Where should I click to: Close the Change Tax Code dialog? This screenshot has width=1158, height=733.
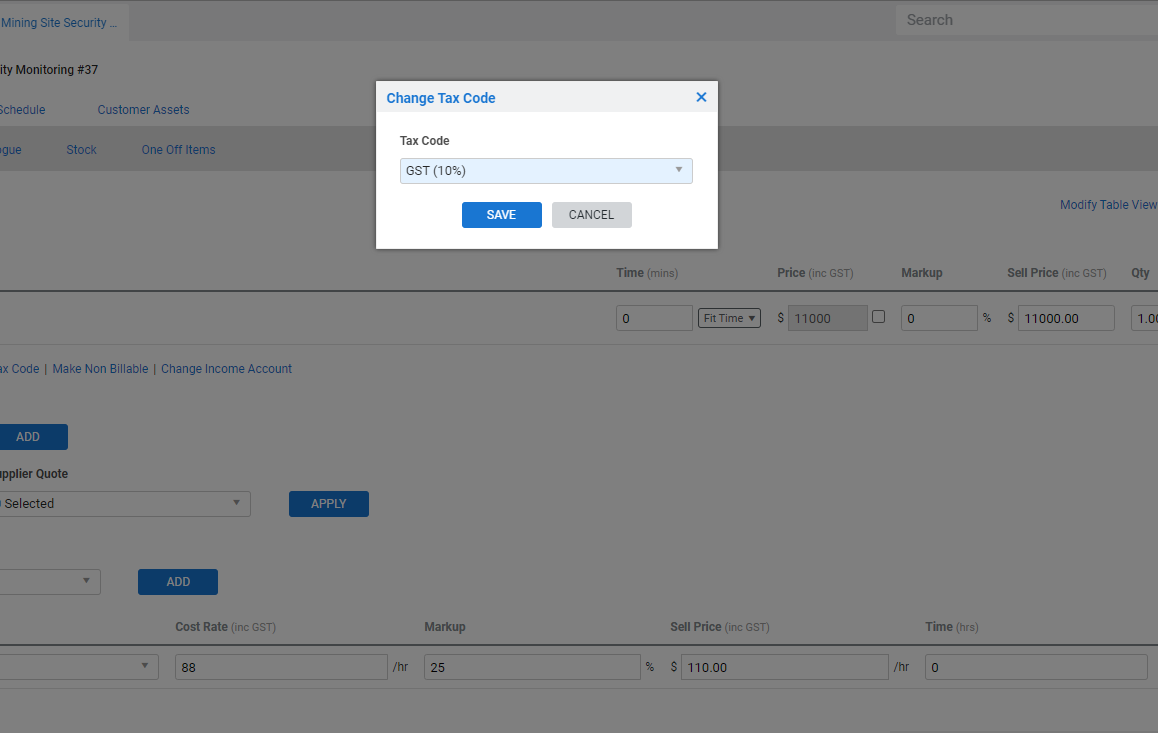[701, 97]
